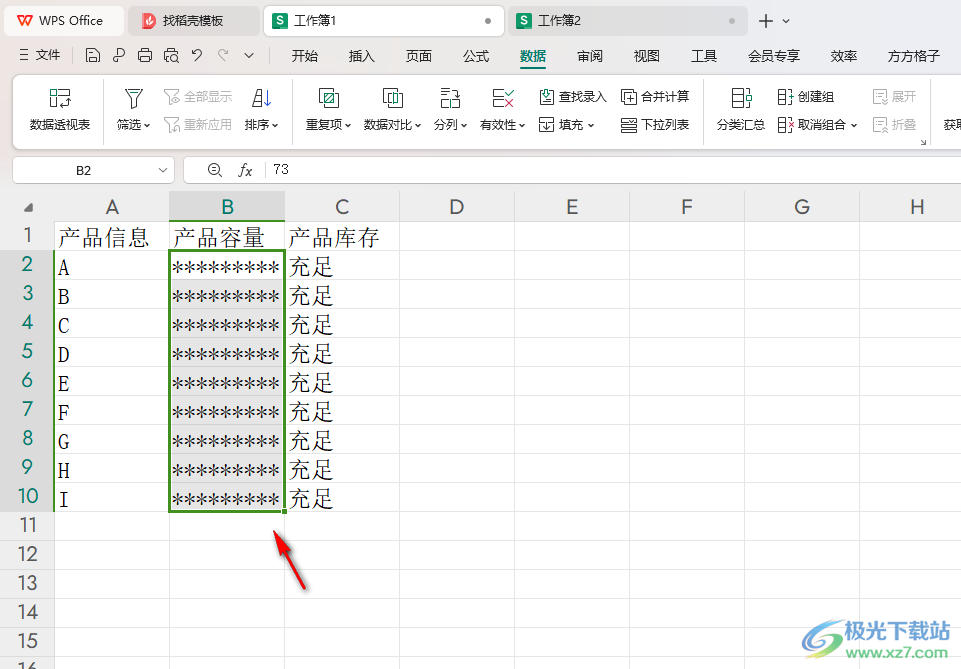The image size is (961, 669).
Task: Click the save icon in quick toolbar
Action: click(x=93, y=56)
